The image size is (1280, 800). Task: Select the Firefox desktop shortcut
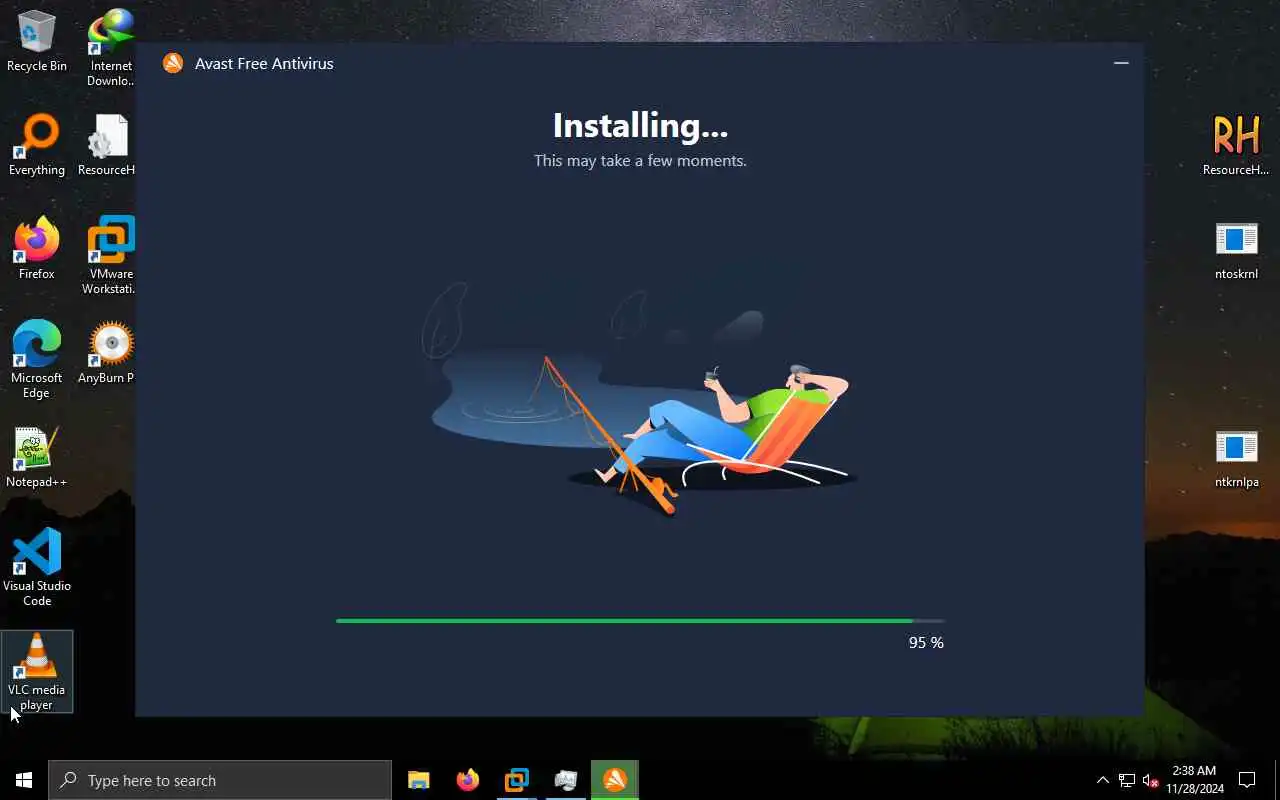click(x=37, y=250)
